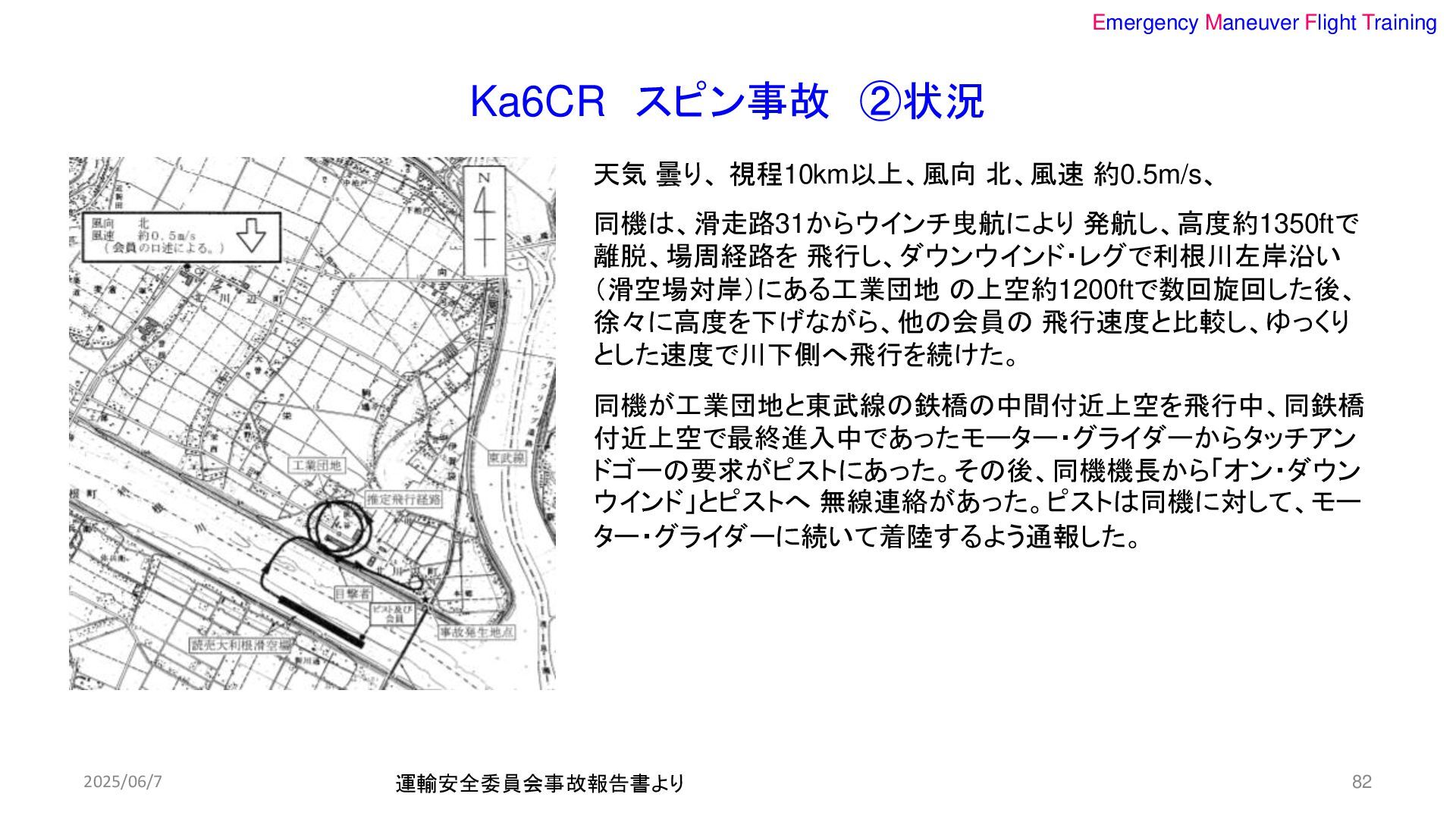Click the ピスト及び会員 map label
1456x819 pixels.
[x=391, y=614]
